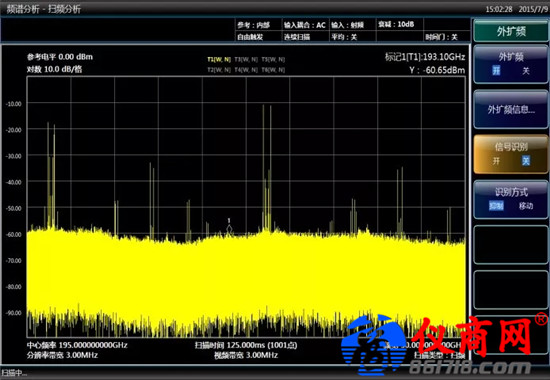Viewport: 550px width, 380px height.
Task: Click the 参考电平 0.00 dBm readout
Action: [x=60, y=57]
